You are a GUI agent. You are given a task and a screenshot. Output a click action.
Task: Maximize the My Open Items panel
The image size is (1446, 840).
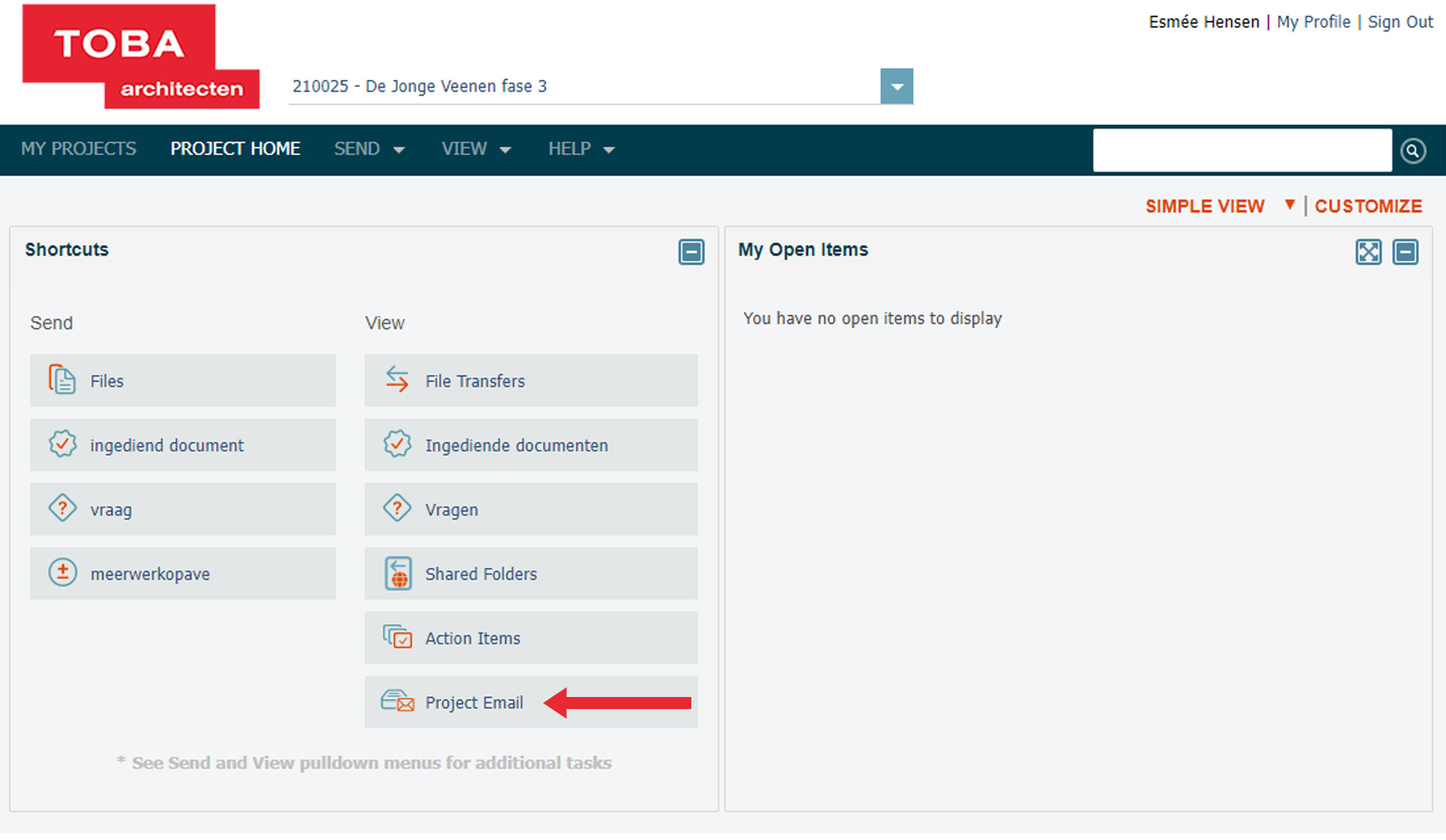(x=1368, y=252)
